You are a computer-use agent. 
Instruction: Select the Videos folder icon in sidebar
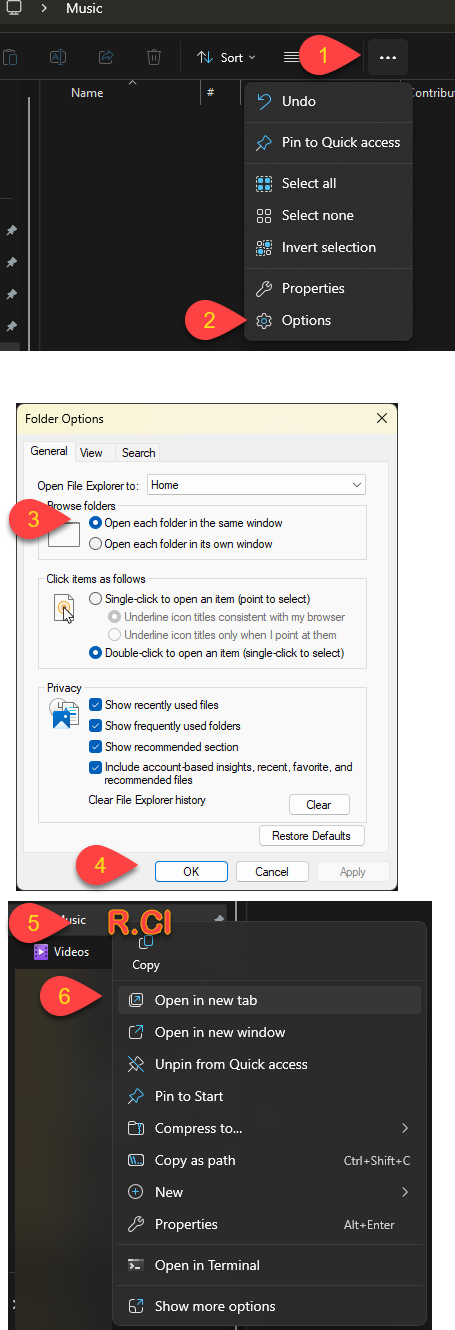tap(41, 952)
